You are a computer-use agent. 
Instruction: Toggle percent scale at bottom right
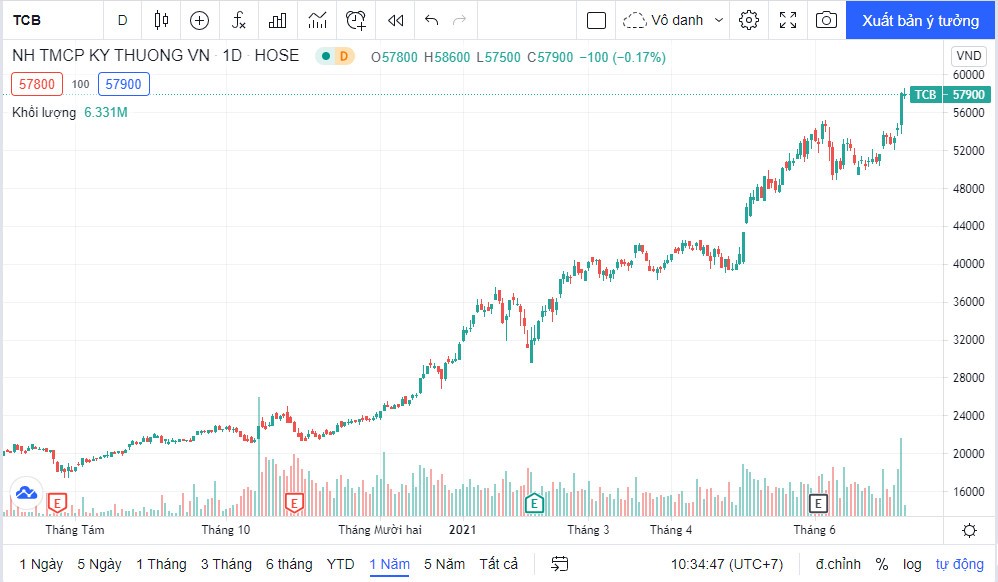click(882, 564)
